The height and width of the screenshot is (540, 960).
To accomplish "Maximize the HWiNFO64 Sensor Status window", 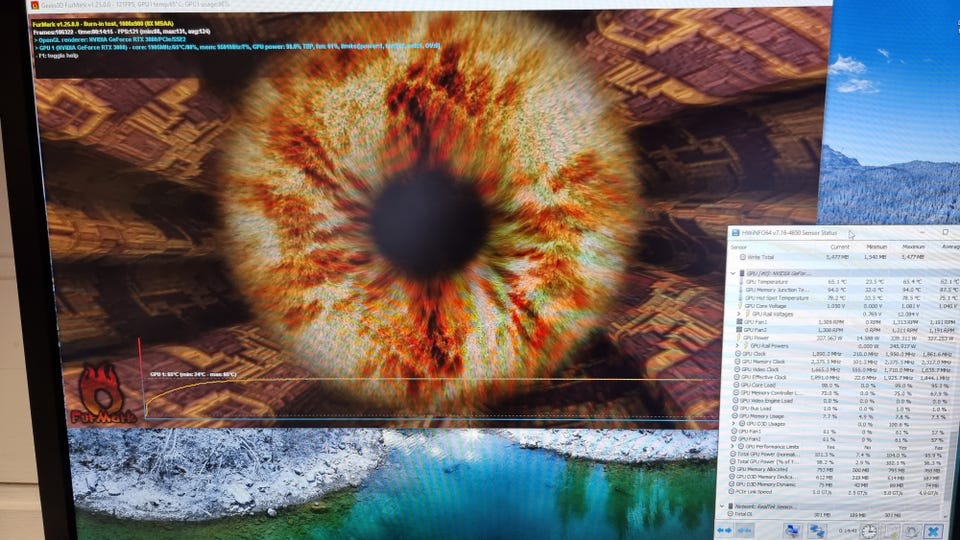I will 945,233.
